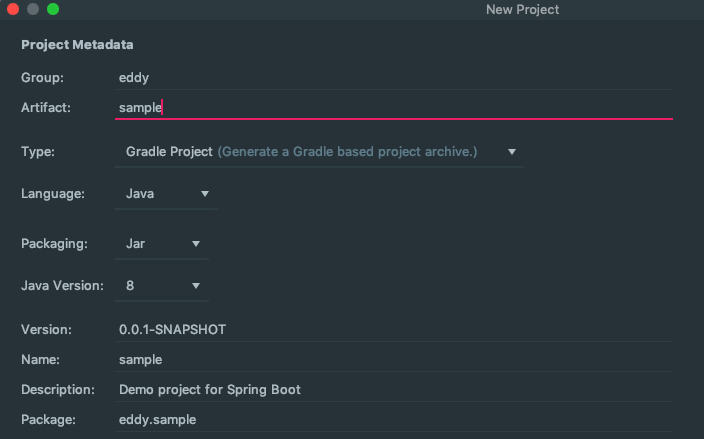This screenshot has width=704, height=439.
Task: Minimize the New Project window
Action: coord(33,9)
